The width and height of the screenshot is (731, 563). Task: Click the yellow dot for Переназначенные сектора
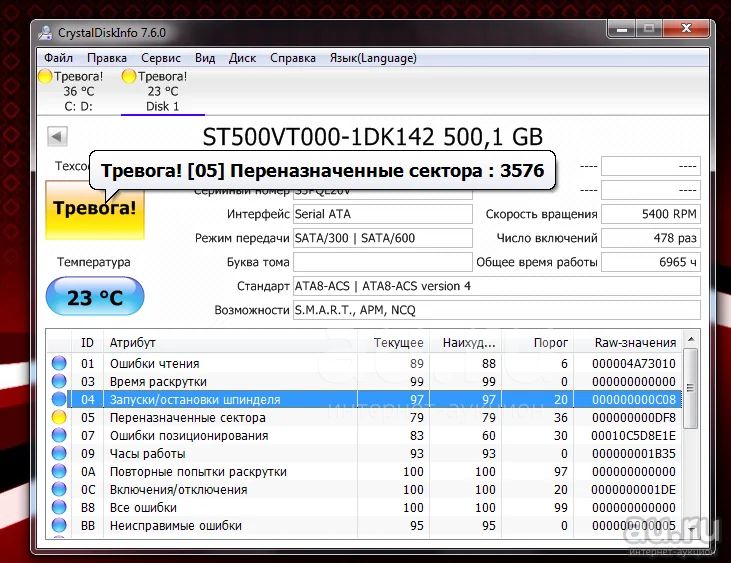pyautogui.click(x=59, y=417)
